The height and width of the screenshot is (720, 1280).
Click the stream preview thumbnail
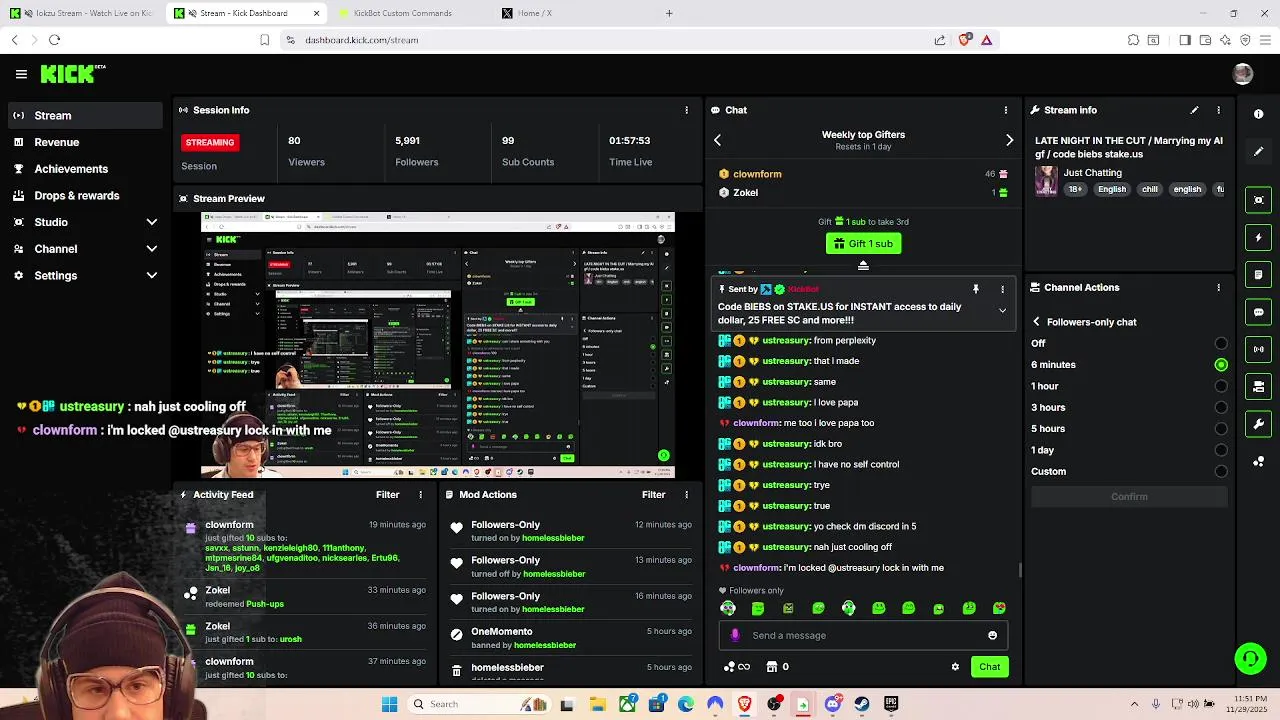[438, 346]
